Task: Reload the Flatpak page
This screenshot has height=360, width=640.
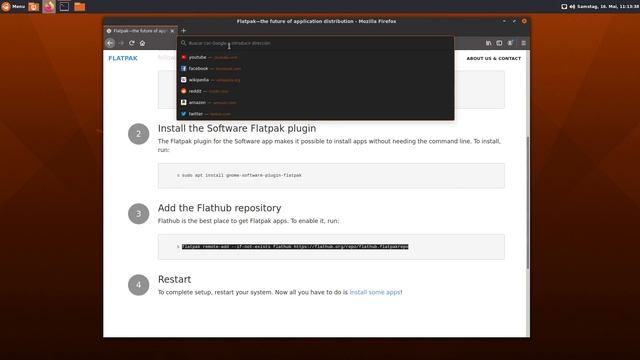Action: click(x=131, y=43)
